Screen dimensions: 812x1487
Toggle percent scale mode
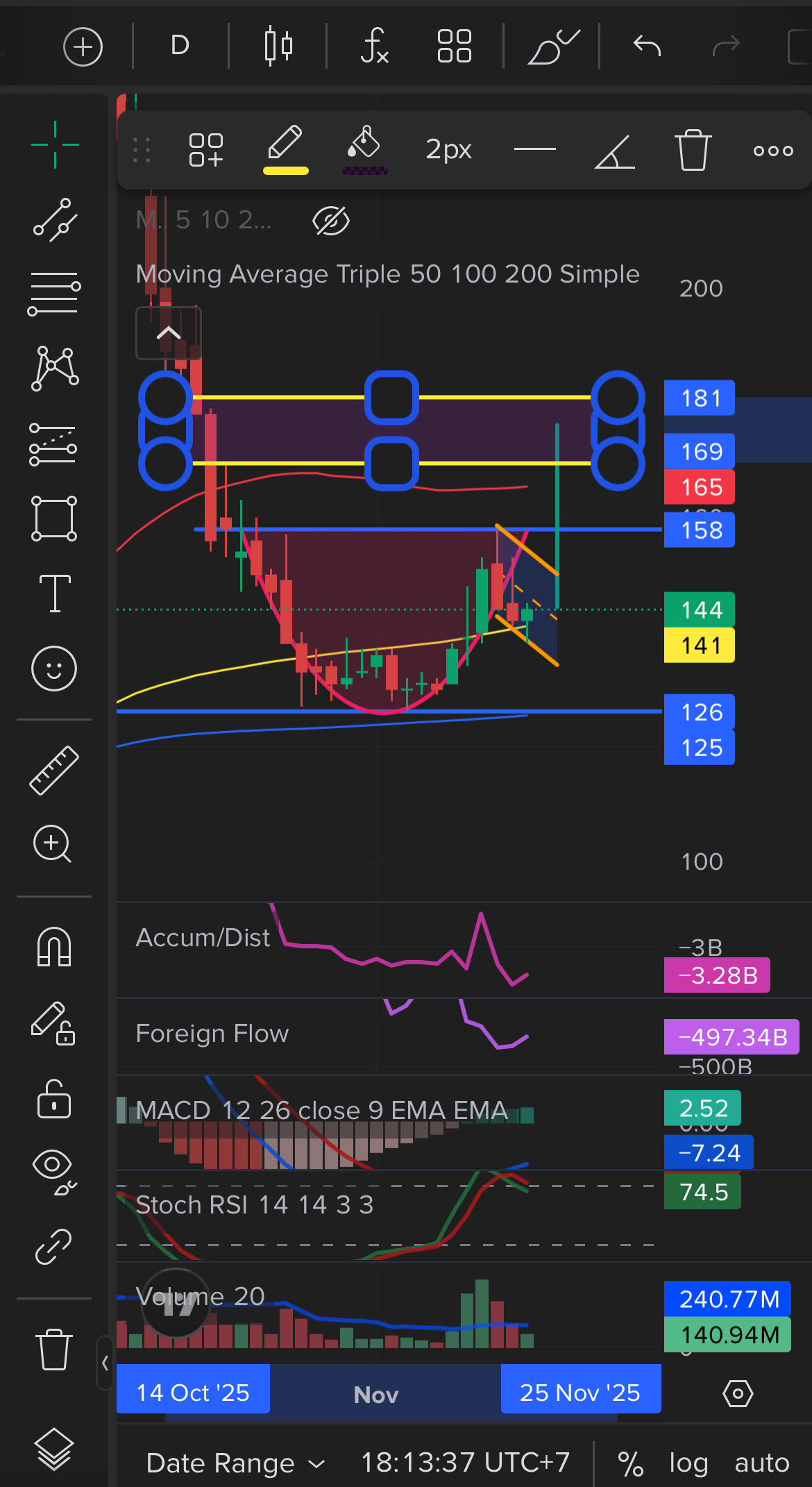pyautogui.click(x=630, y=1463)
